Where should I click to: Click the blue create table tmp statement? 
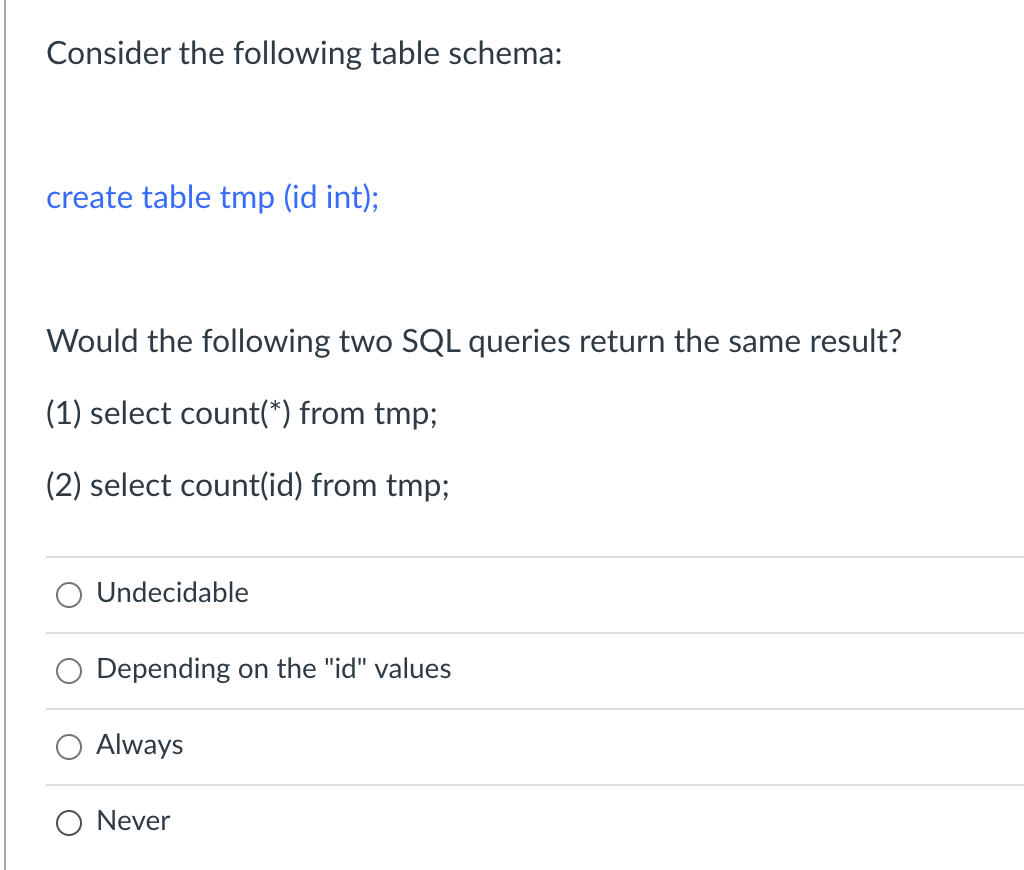(x=212, y=197)
